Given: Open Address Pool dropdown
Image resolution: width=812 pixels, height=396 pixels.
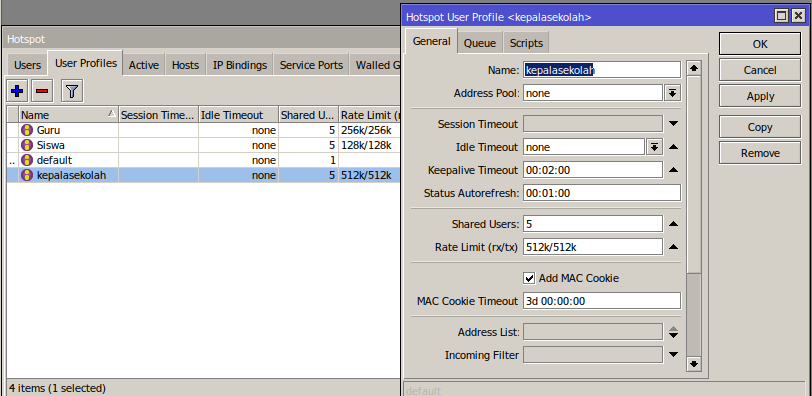Looking at the screenshot, I should (x=672, y=93).
